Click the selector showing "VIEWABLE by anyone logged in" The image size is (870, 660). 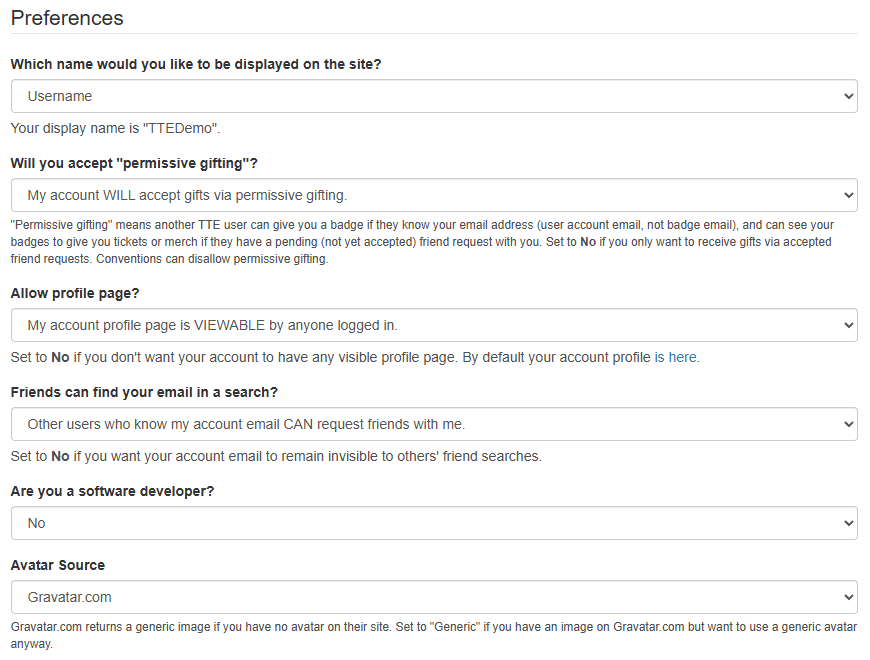[434, 324]
